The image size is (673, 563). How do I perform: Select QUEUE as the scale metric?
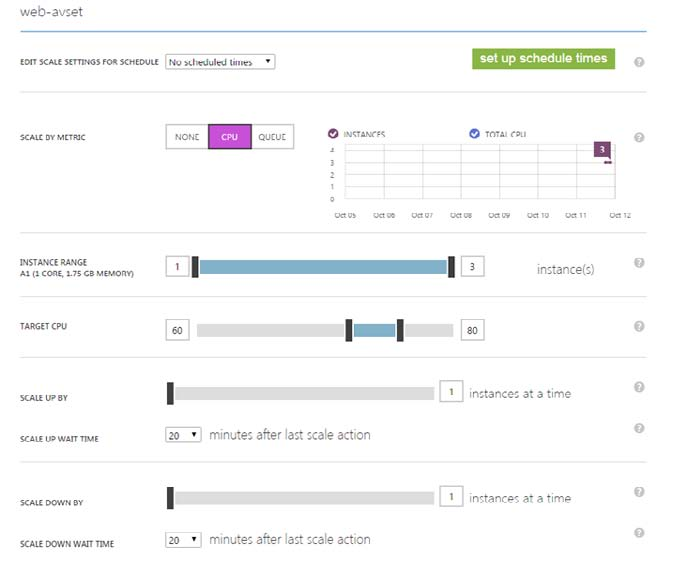[x=272, y=137]
